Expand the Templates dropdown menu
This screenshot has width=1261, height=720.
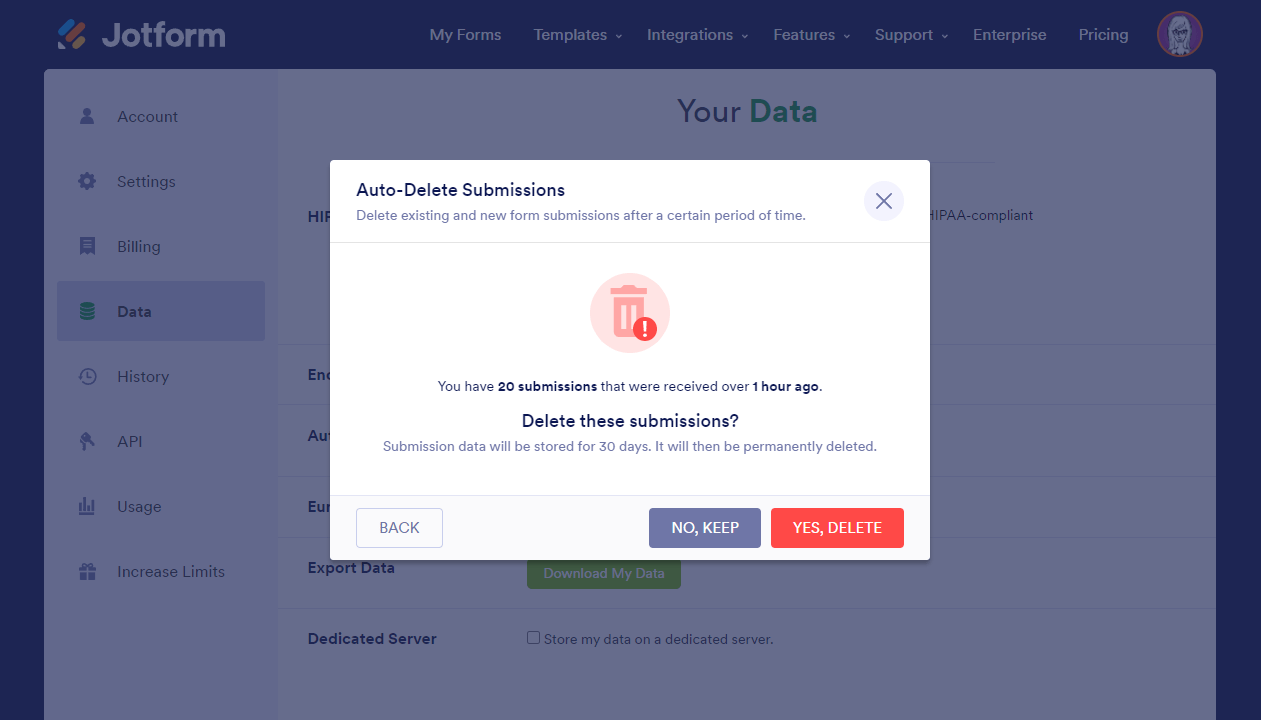point(577,35)
